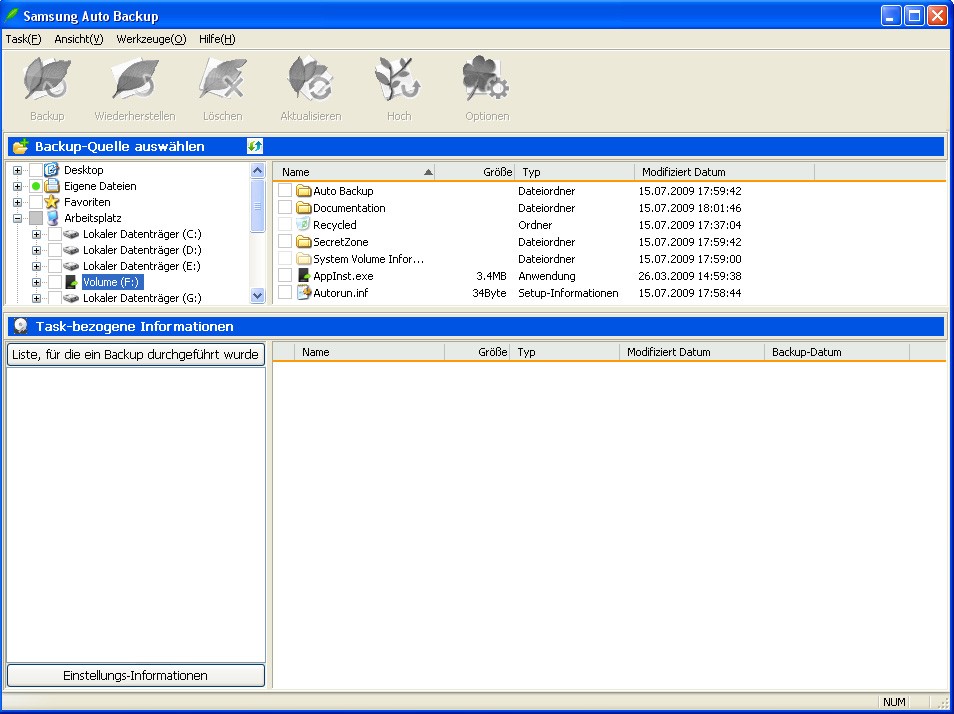954x714 pixels.
Task: Click the drive icon of Lokaler Datenträger (G:)
Action: tap(71, 298)
